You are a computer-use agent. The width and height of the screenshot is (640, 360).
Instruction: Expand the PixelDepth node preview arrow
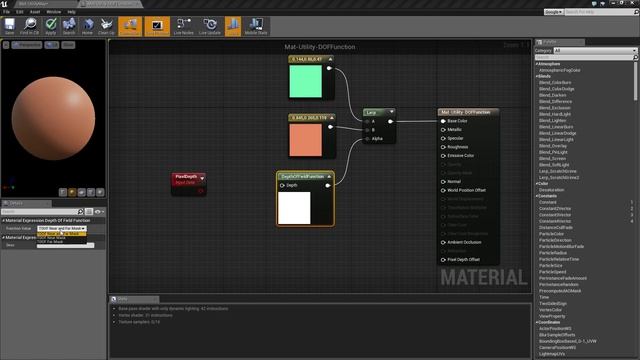pos(202,178)
